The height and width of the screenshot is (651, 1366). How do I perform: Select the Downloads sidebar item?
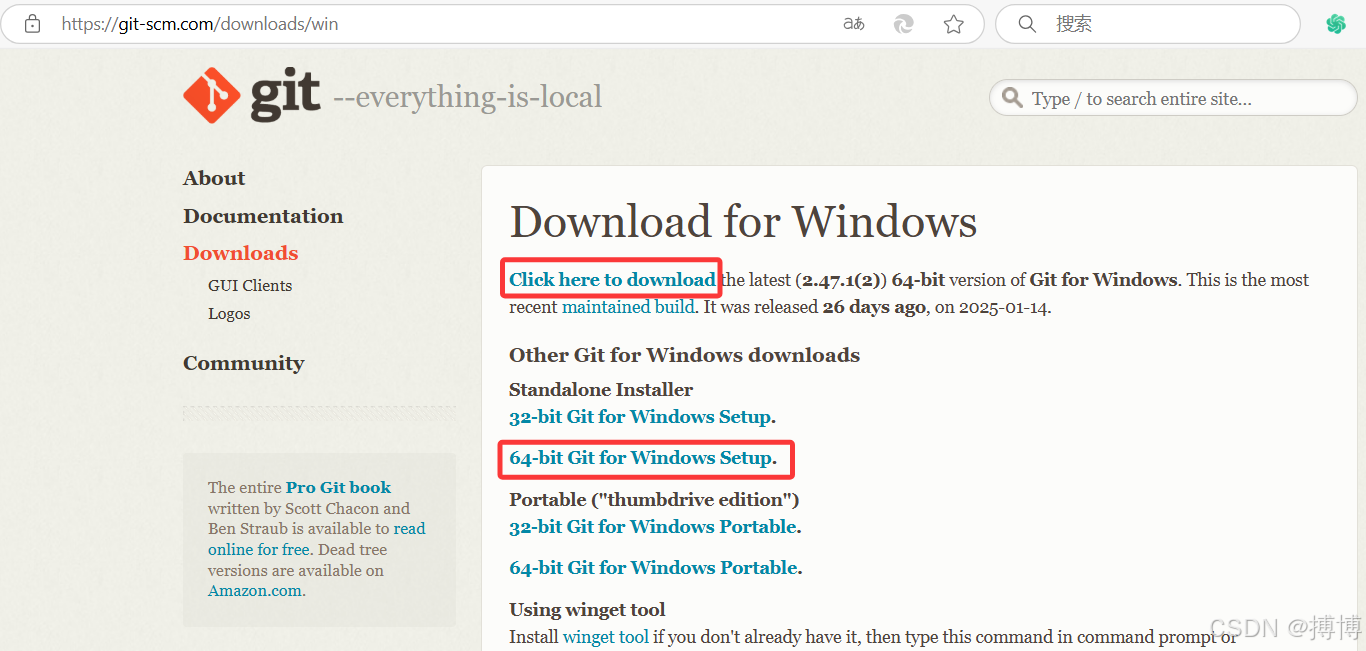240,253
